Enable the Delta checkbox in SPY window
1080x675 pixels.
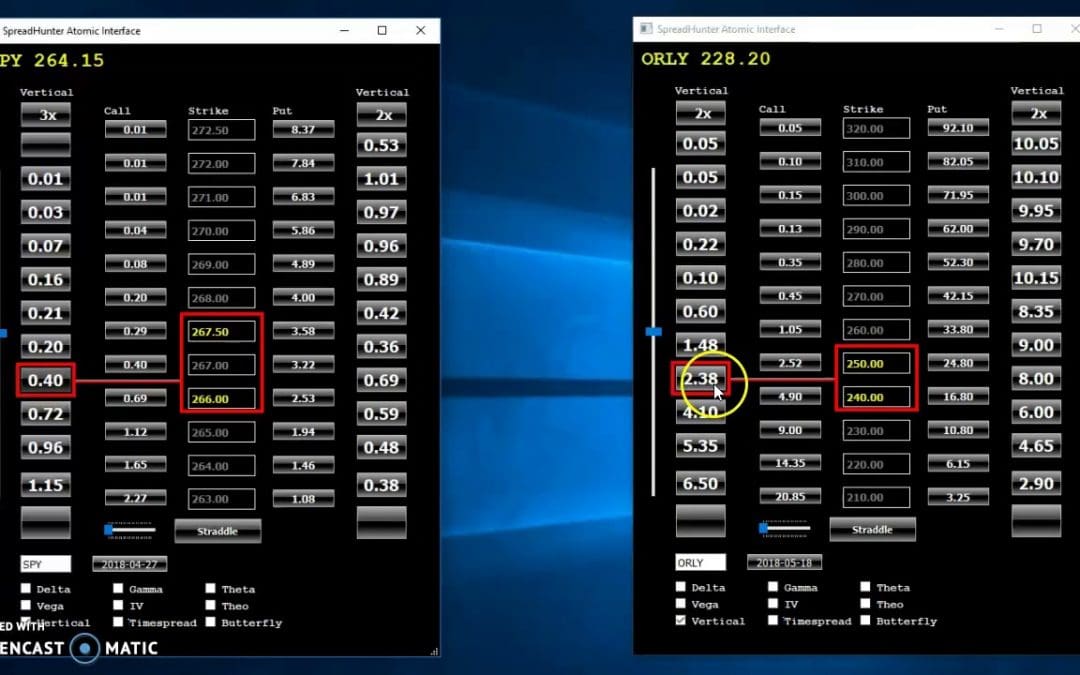[26, 588]
